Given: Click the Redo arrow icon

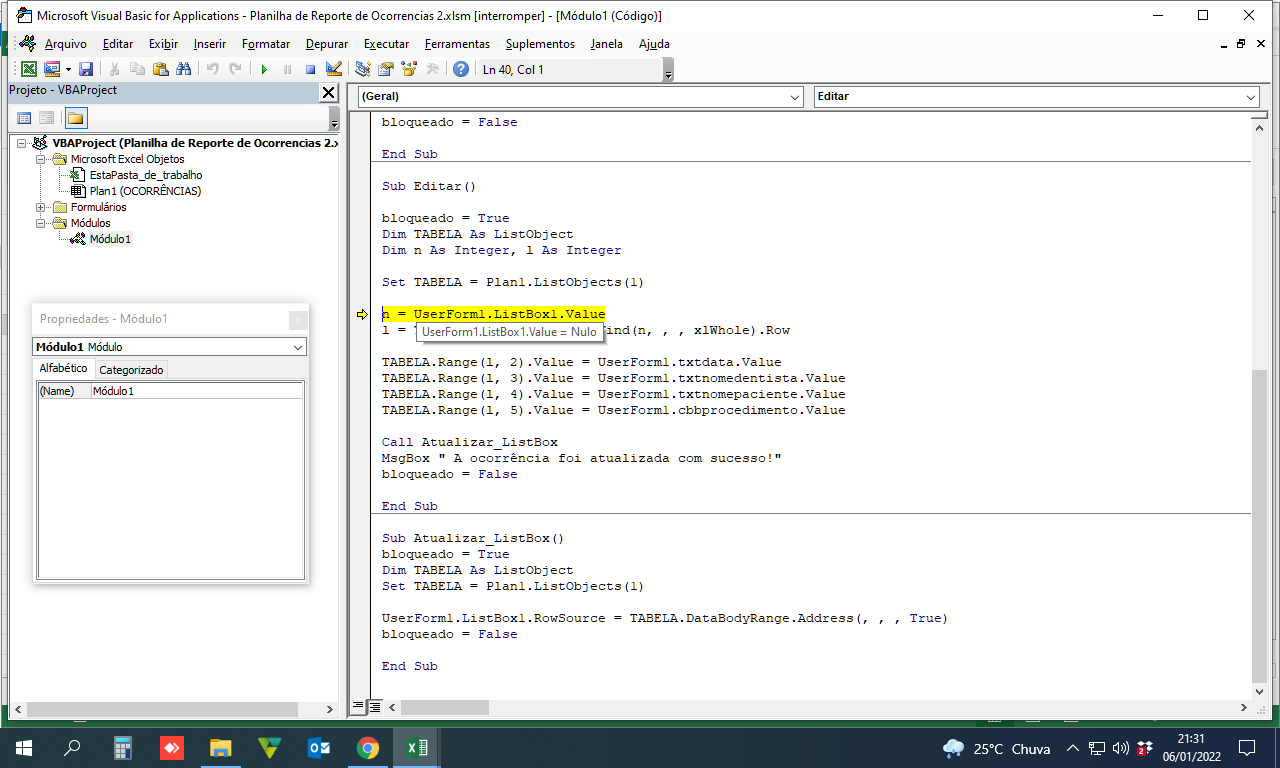Looking at the screenshot, I should [235, 69].
